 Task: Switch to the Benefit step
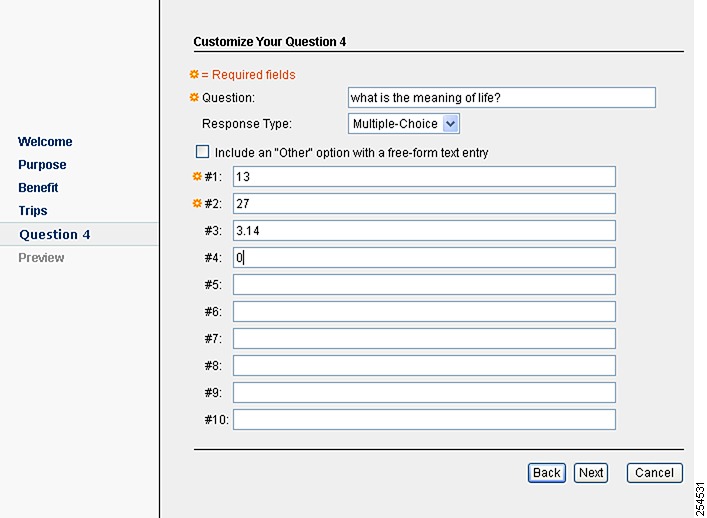38,188
